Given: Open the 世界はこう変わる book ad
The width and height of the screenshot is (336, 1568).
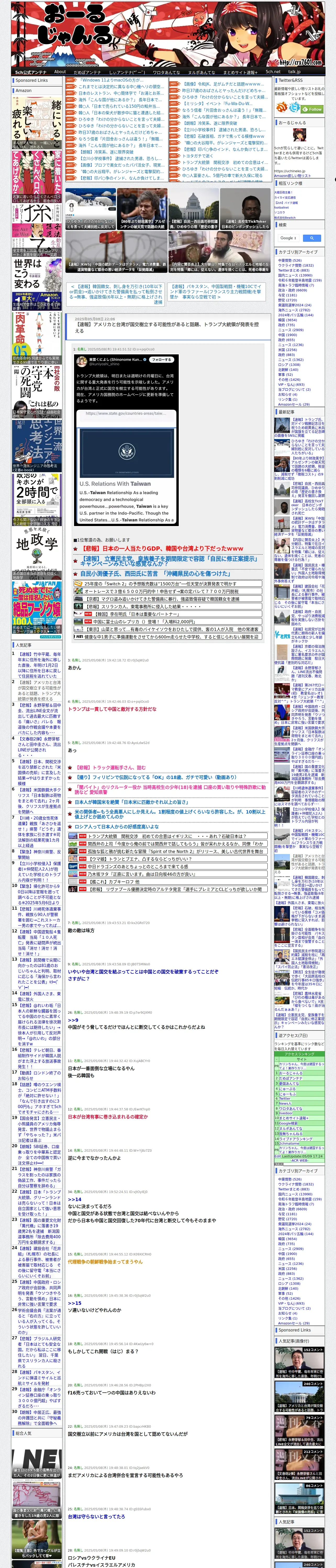Looking at the screenshot, I should tap(37, 284).
